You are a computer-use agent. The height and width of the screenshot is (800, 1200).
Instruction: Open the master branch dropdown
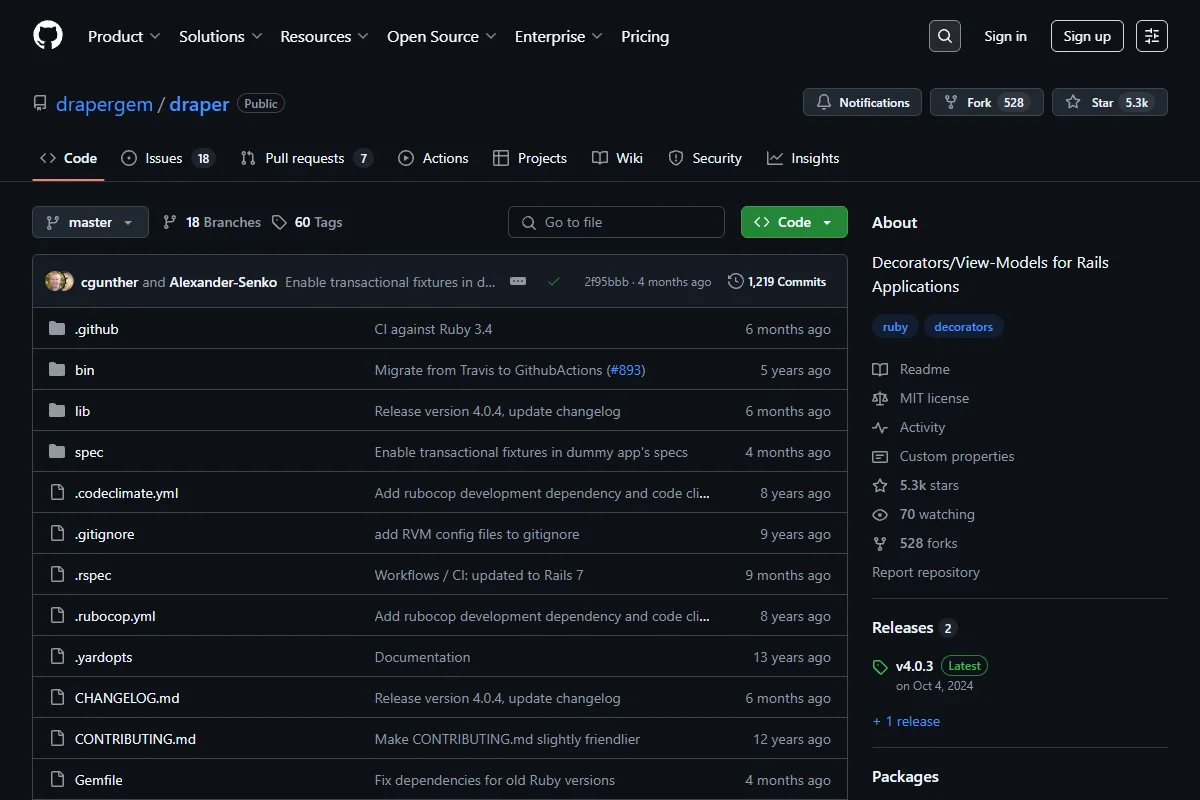click(x=90, y=222)
